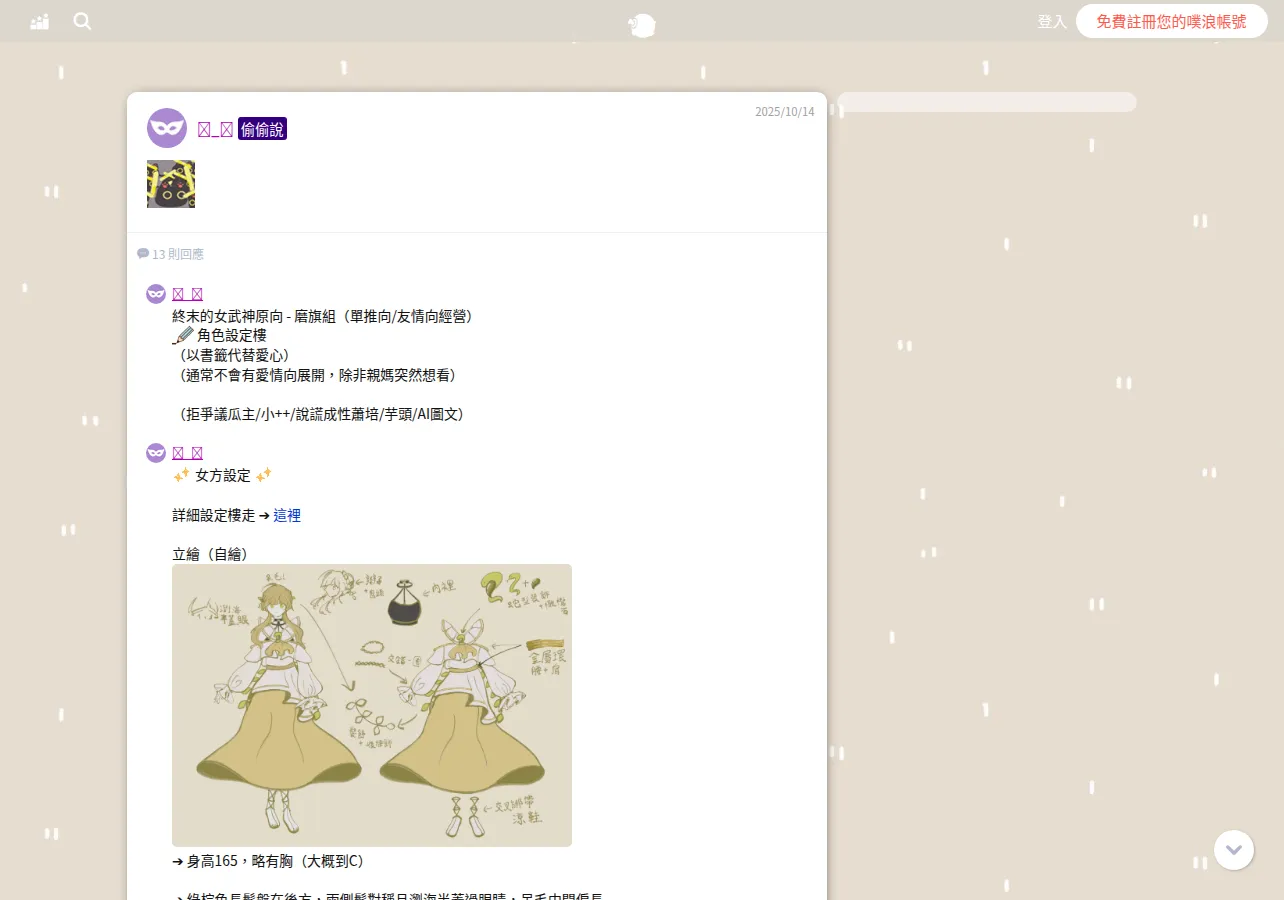Click the search magnifier icon
The height and width of the screenshot is (900, 1284).
coord(82,21)
